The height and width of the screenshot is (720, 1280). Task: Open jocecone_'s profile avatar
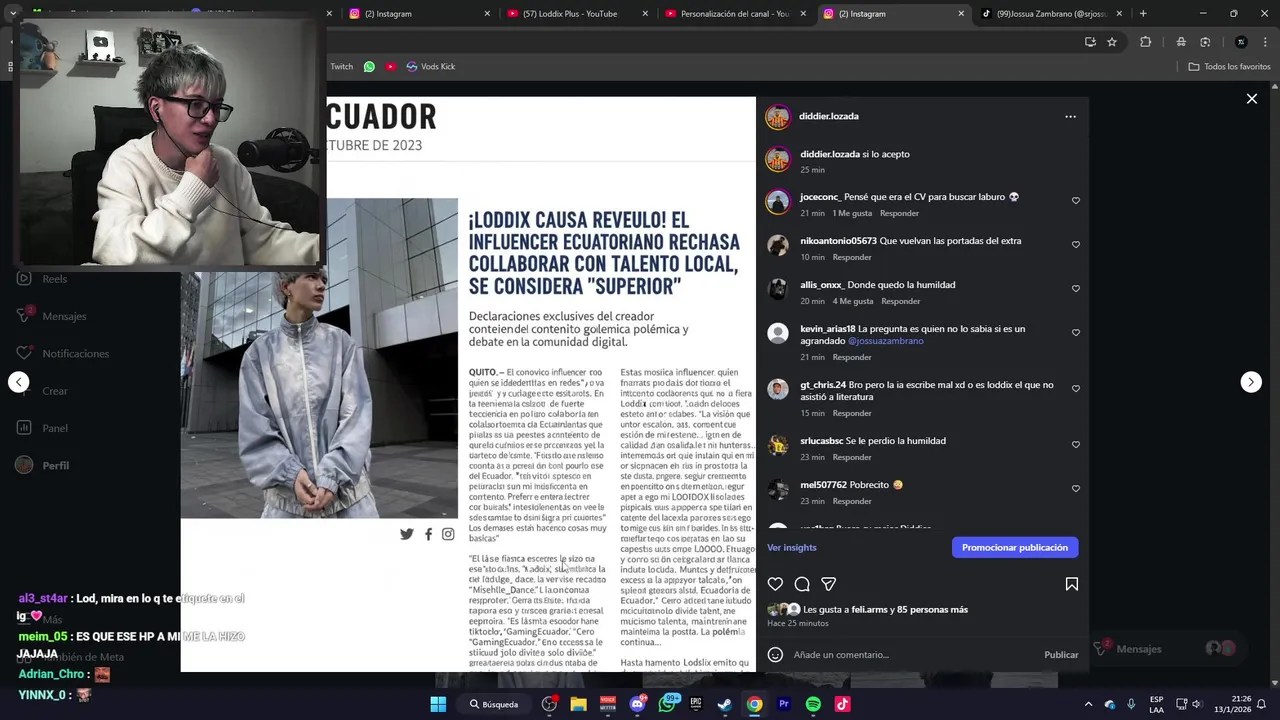[778, 201]
